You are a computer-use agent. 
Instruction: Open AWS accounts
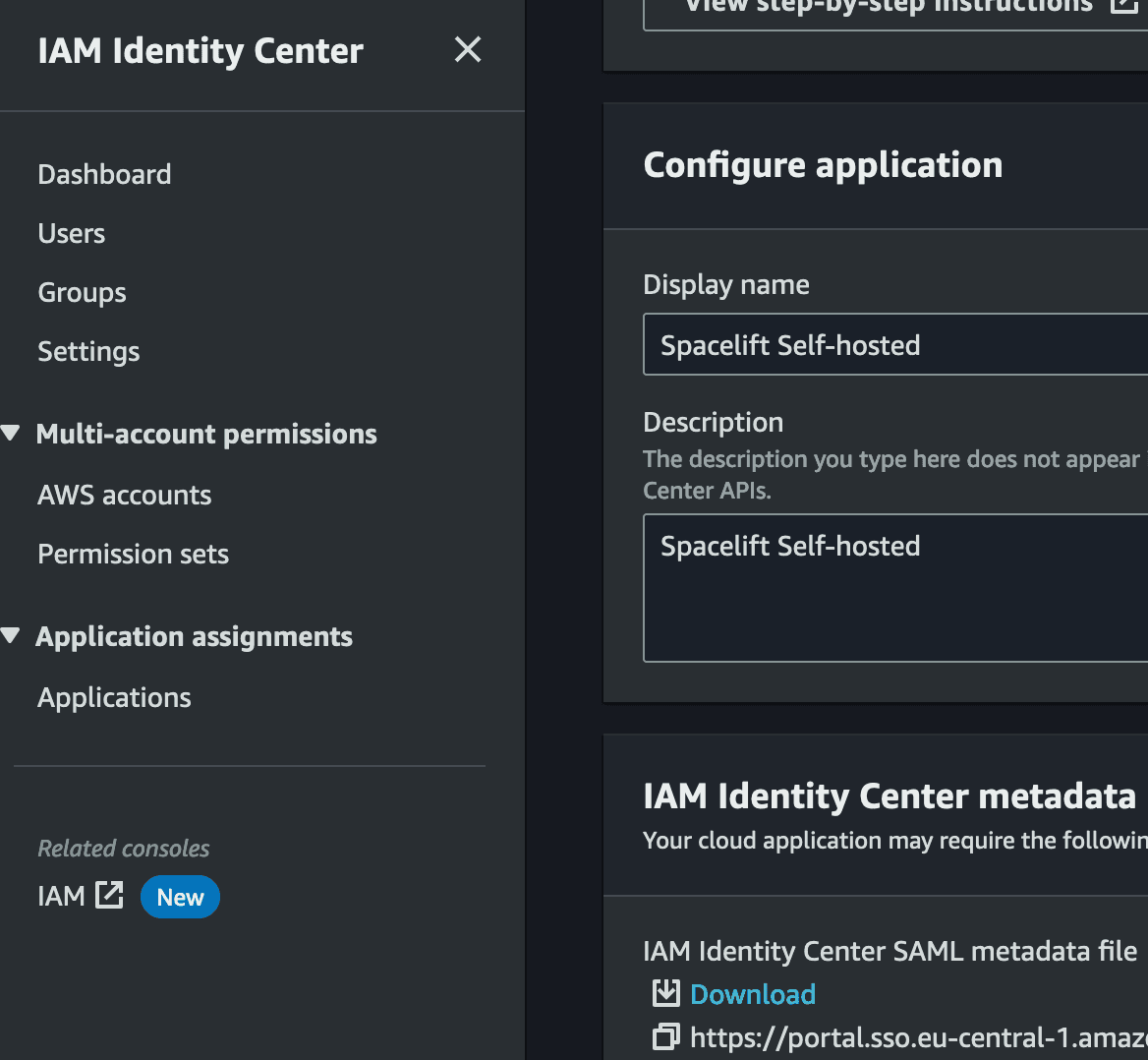click(x=125, y=496)
